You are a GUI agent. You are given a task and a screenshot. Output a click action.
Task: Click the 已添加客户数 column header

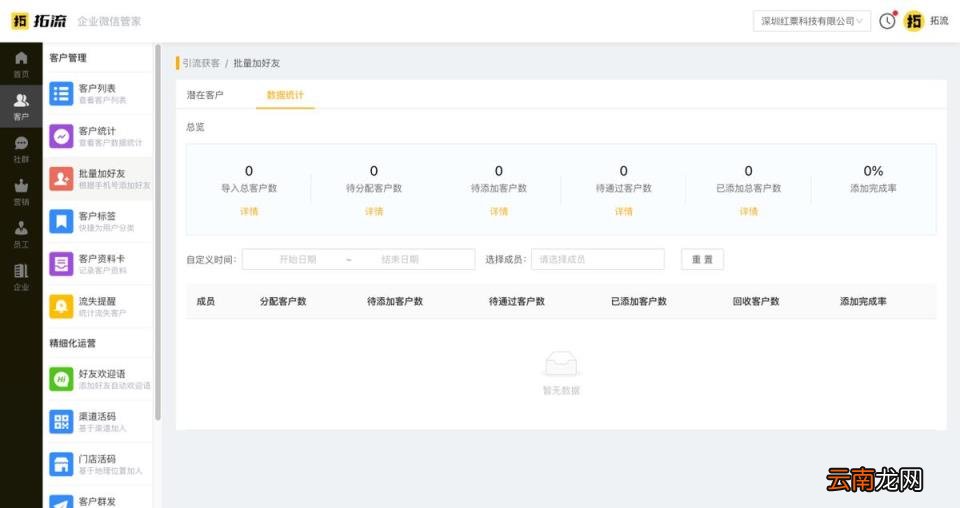pos(639,301)
